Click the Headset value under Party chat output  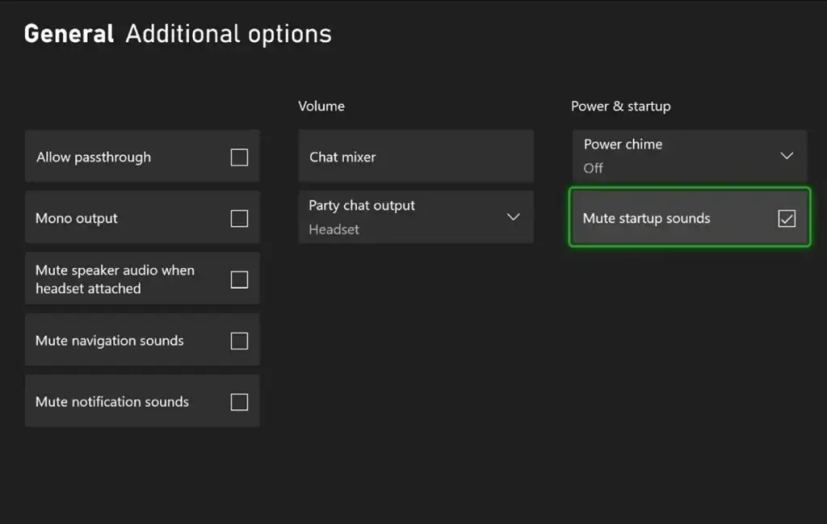[334, 229]
